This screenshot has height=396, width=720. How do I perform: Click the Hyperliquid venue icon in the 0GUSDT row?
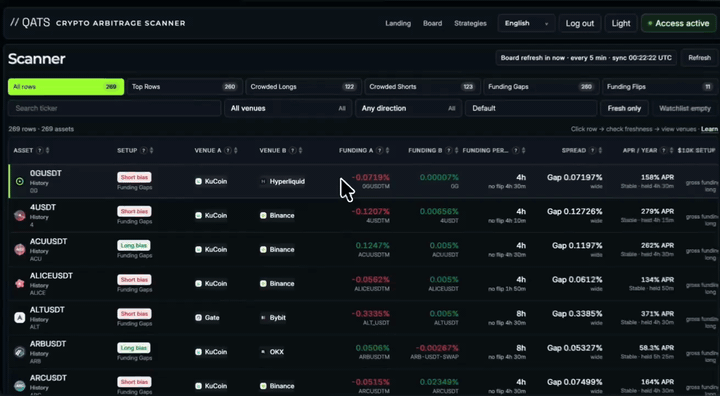coord(264,181)
